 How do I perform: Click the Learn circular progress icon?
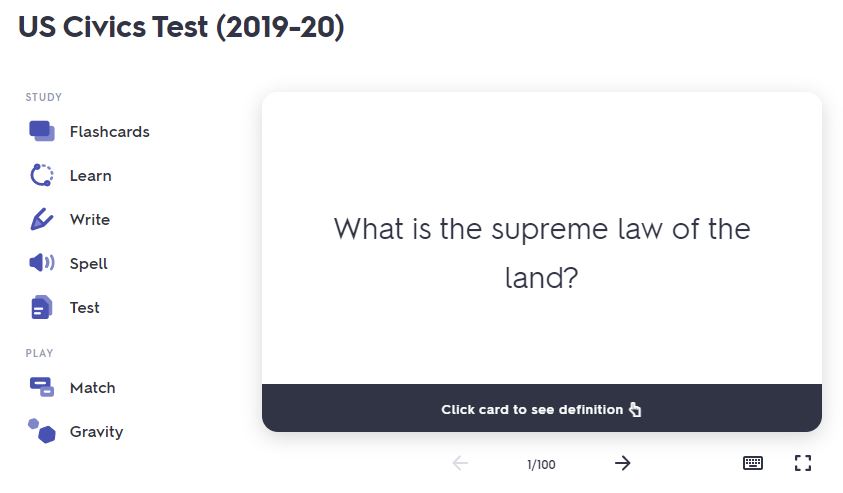pos(42,175)
